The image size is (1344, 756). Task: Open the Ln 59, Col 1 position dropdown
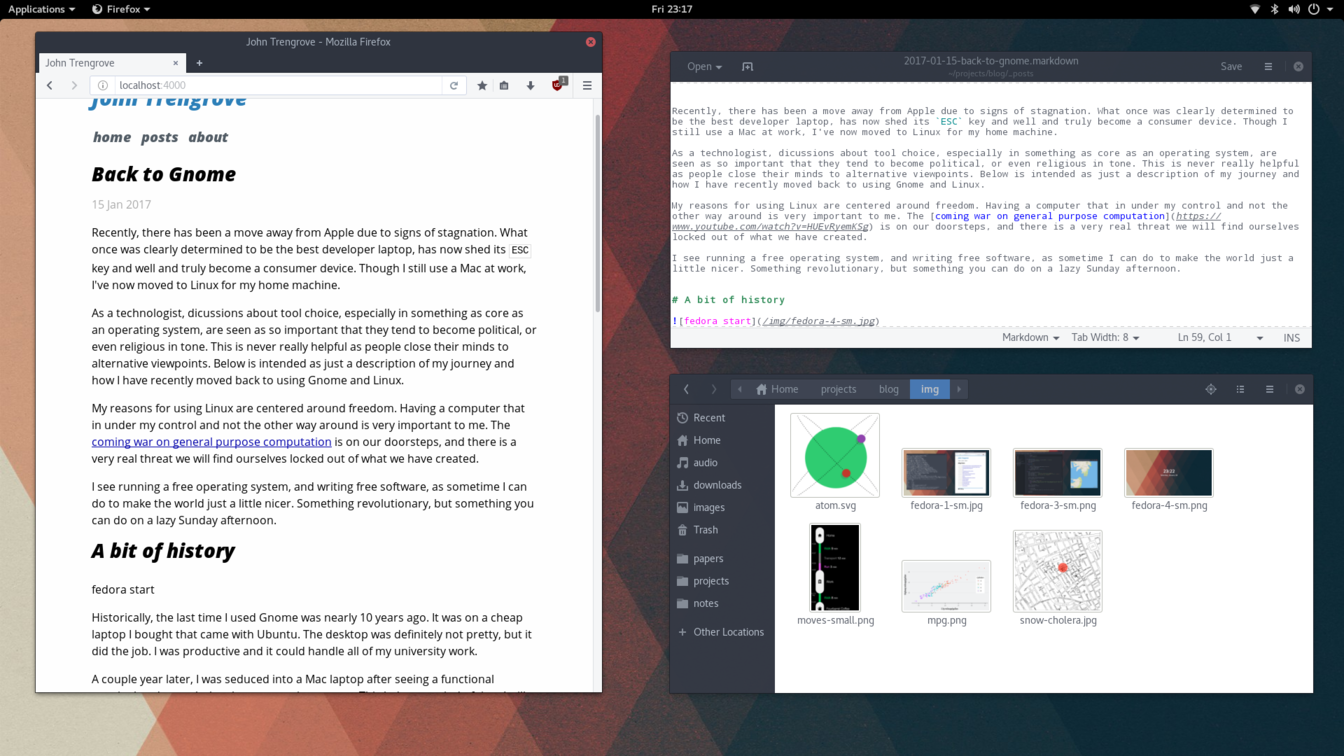(1220, 338)
